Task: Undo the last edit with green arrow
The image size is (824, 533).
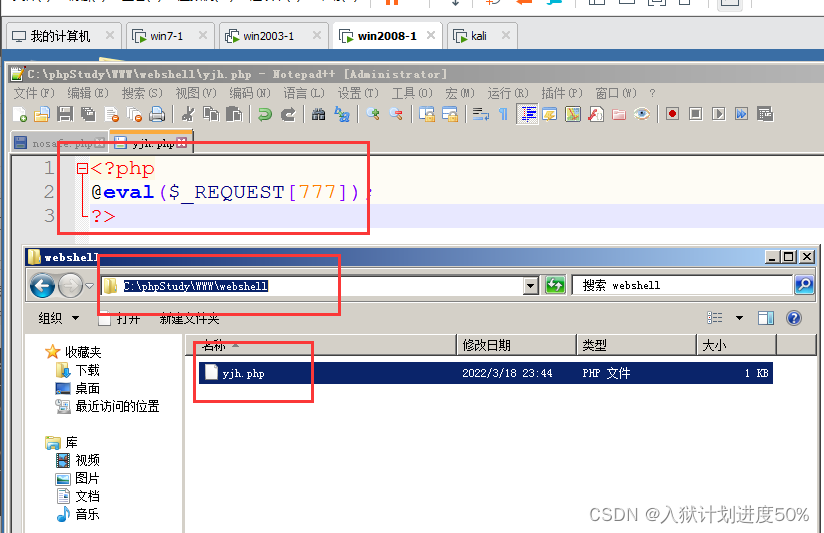Action: pos(265,114)
